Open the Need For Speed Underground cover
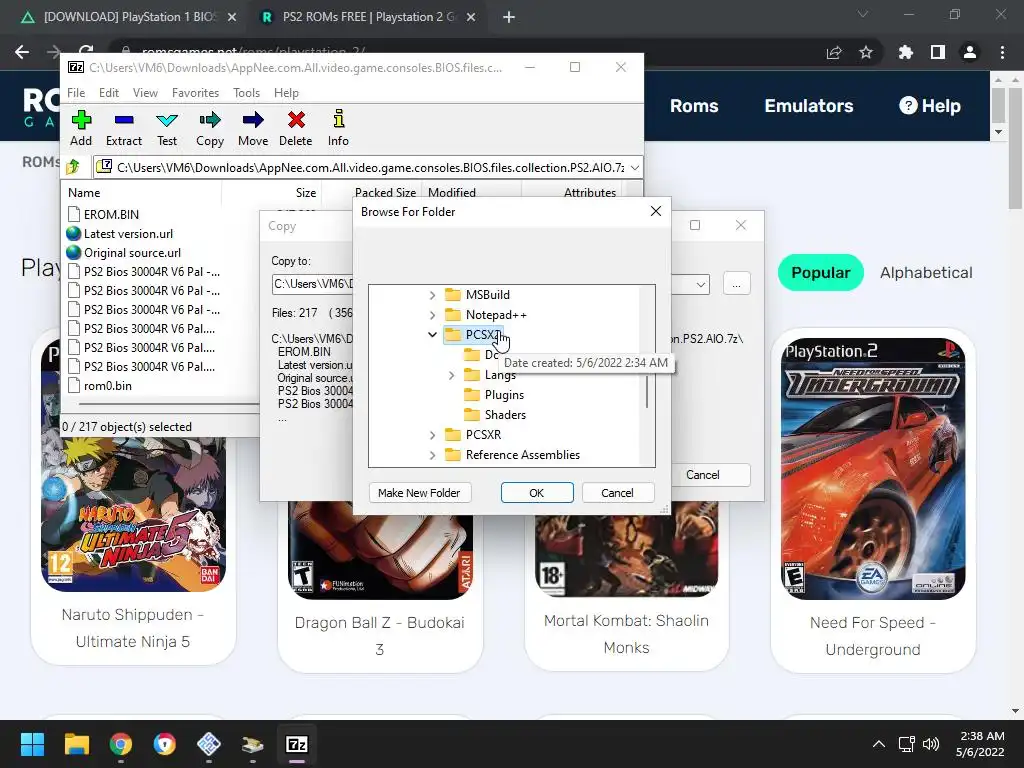The height and width of the screenshot is (768, 1024). pyautogui.click(x=873, y=468)
